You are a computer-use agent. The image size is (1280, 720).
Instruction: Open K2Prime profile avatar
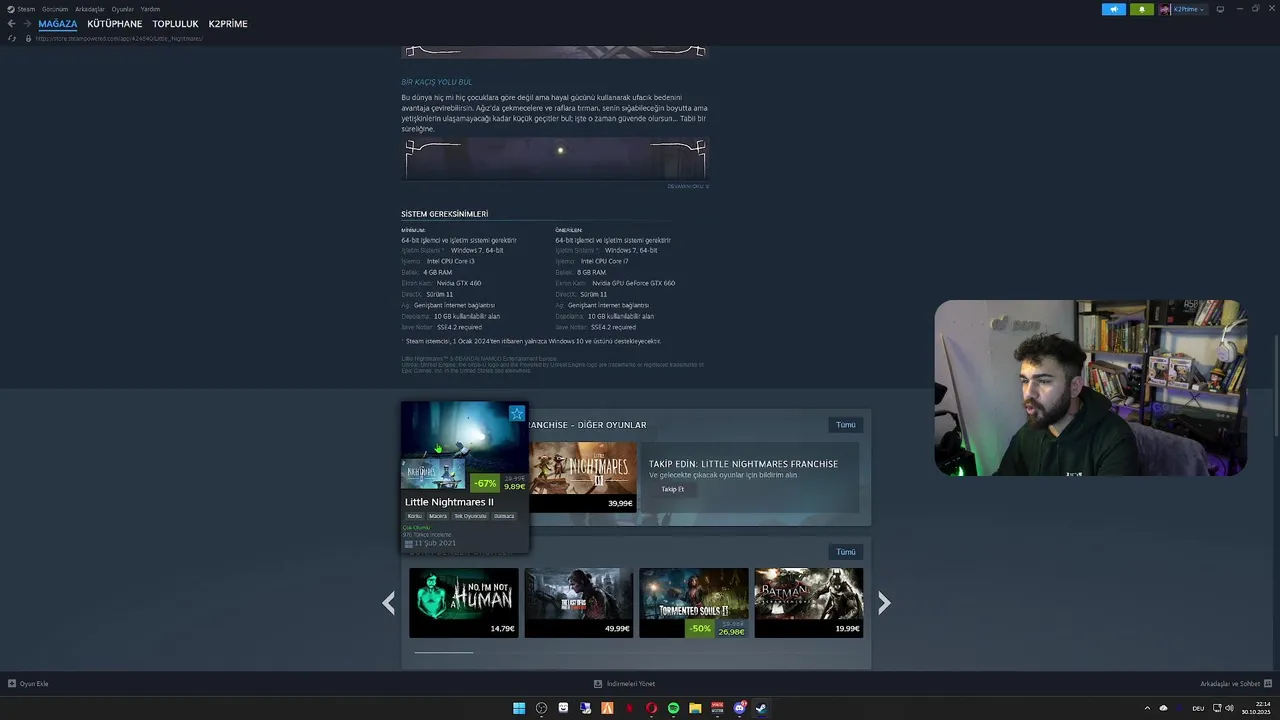[1165, 9]
